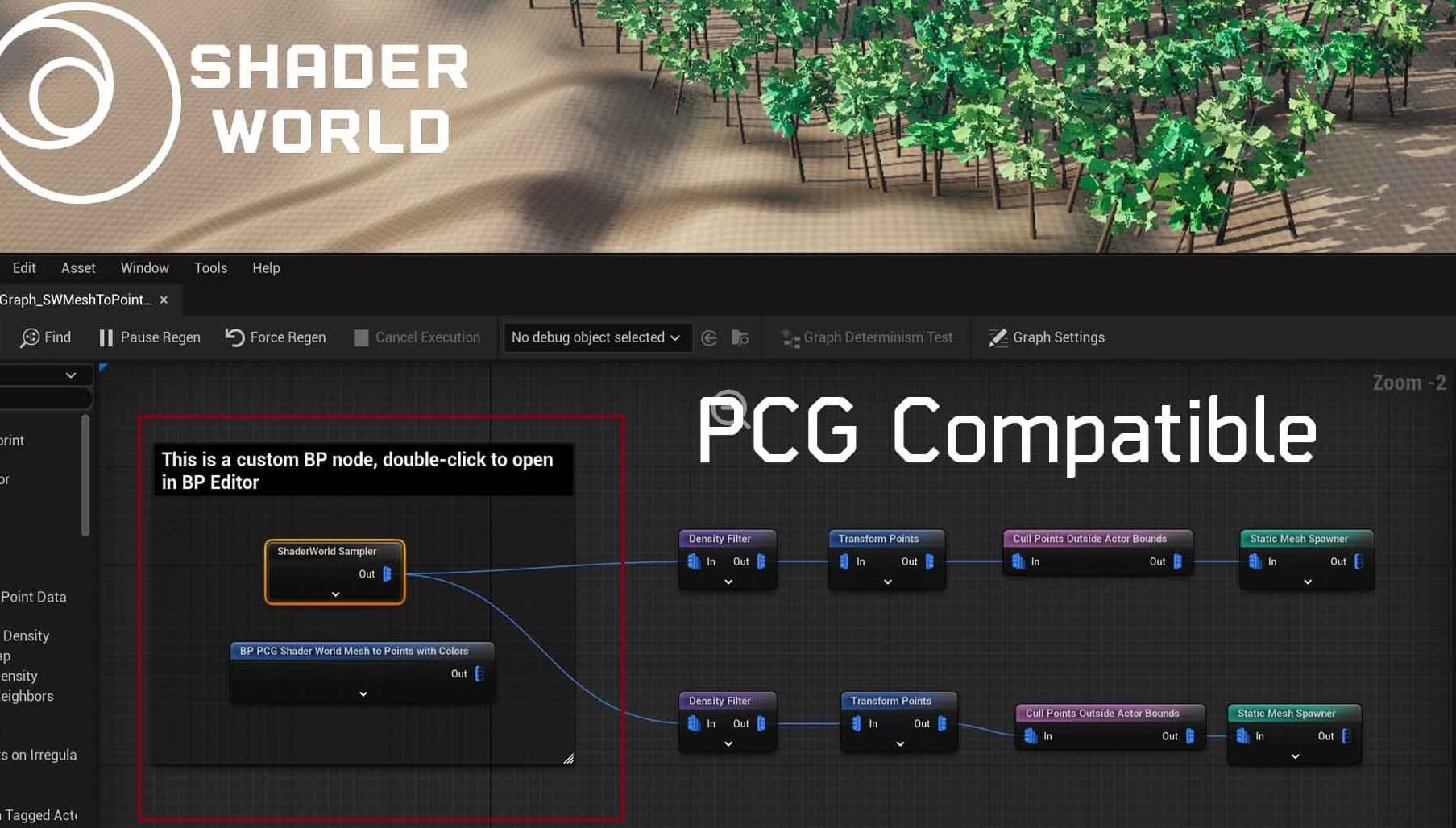Click Out pin of lower Static Mesh Spawner node
Screen dimensions: 1456x828
click(x=1346, y=735)
